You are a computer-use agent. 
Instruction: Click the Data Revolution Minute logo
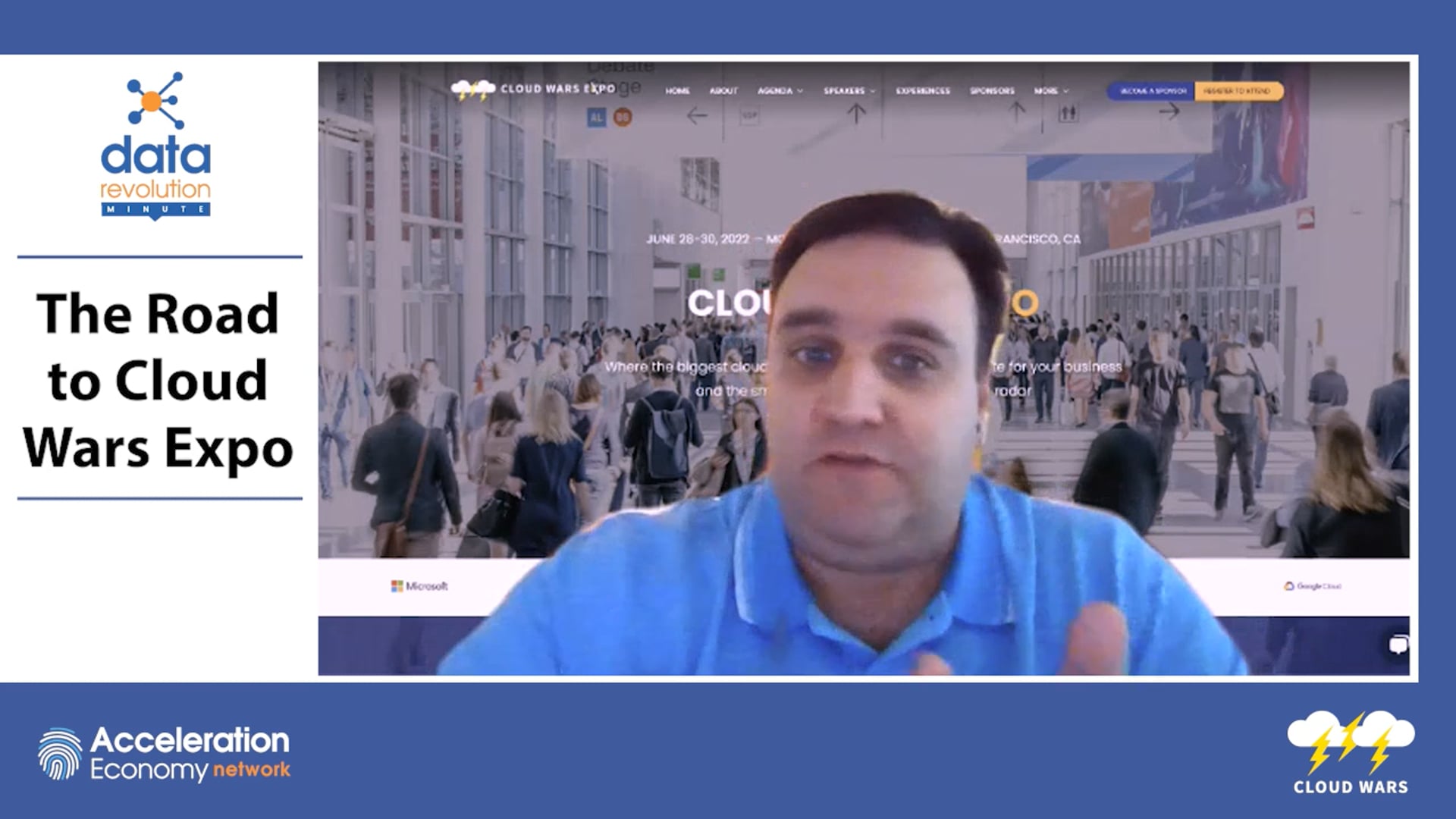(x=155, y=146)
